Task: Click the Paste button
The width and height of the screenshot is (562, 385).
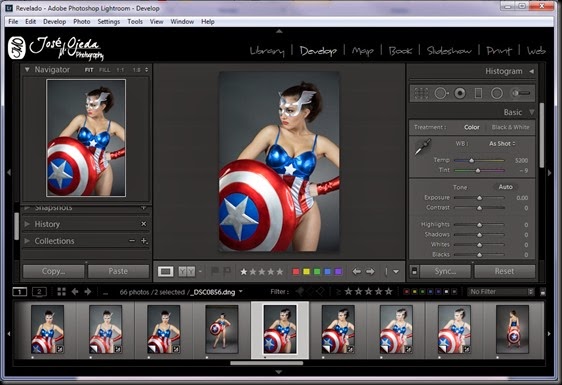Action: 118,271
